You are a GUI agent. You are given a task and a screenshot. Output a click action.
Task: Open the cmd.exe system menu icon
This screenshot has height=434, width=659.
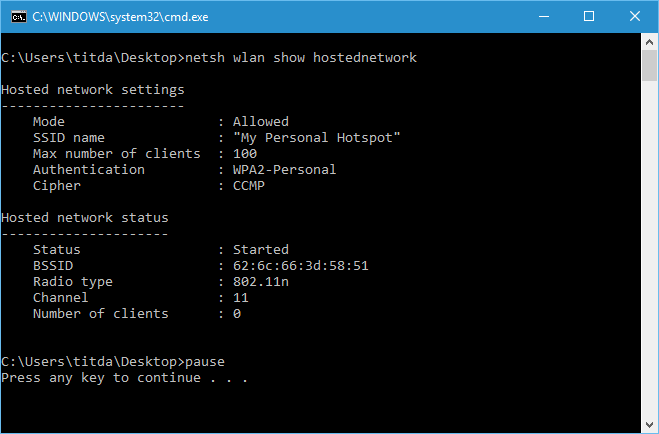[18, 17]
